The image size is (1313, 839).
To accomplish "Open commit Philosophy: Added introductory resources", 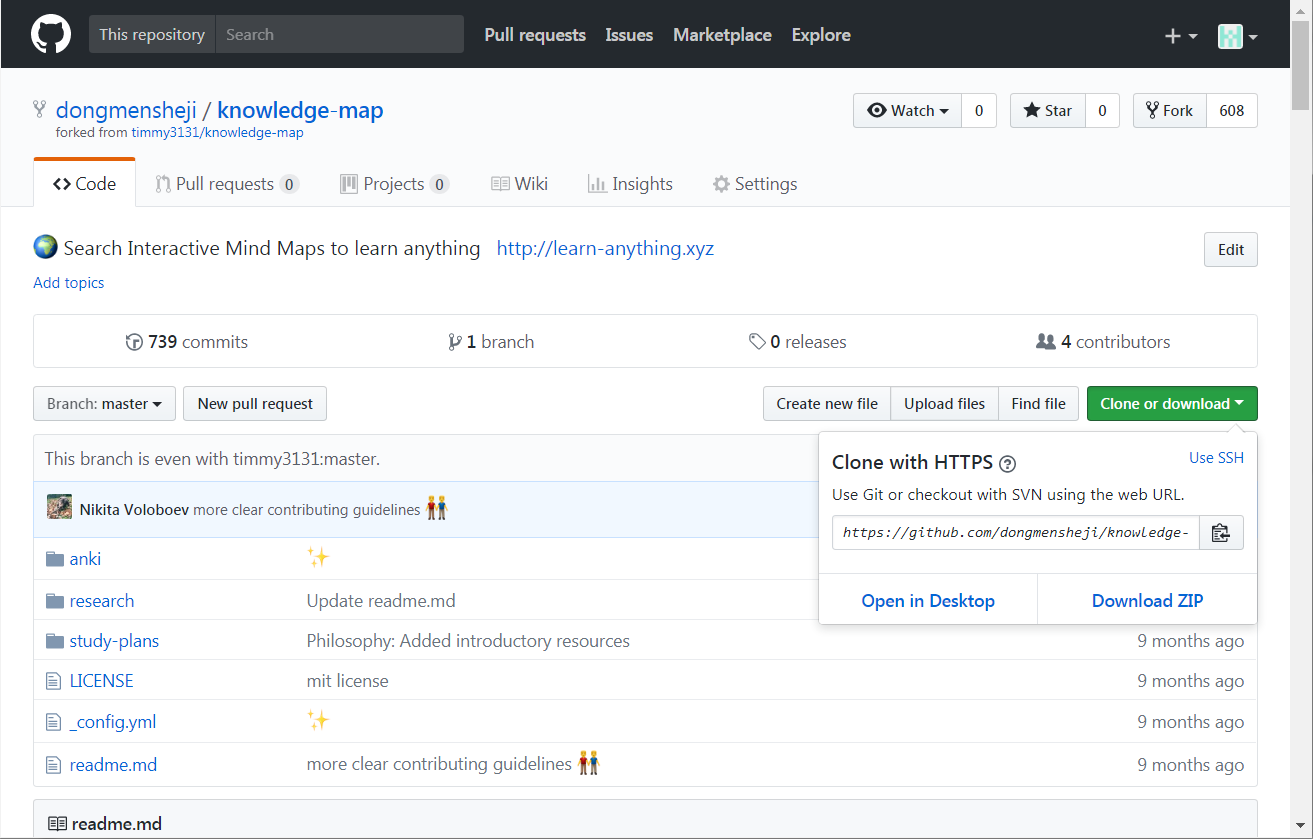I will [468, 641].
